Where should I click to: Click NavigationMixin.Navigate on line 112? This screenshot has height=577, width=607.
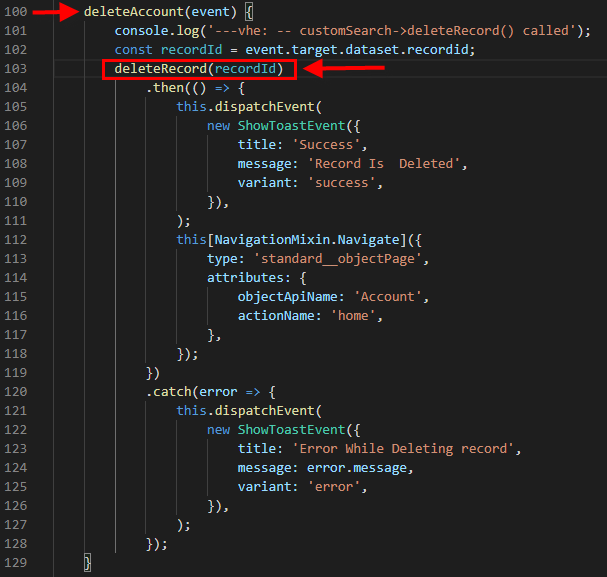307,240
